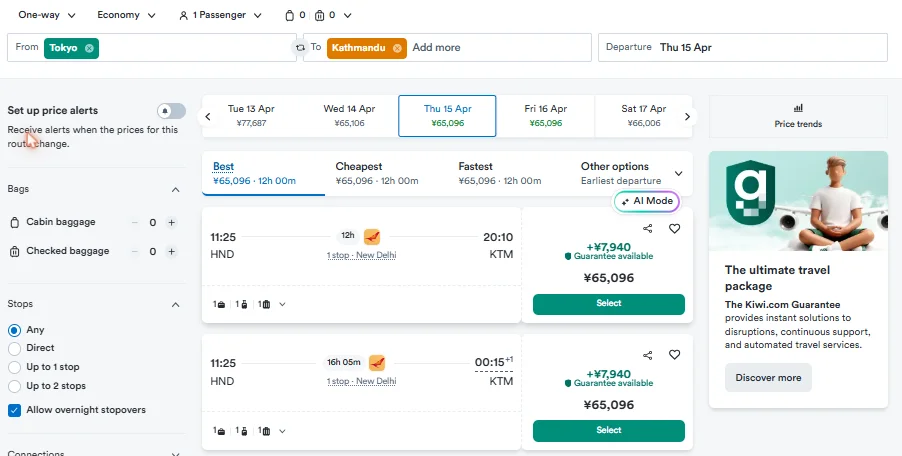The width and height of the screenshot is (902, 456).
Task: Swap origin and destination with arrows icon
Action: 300,48
